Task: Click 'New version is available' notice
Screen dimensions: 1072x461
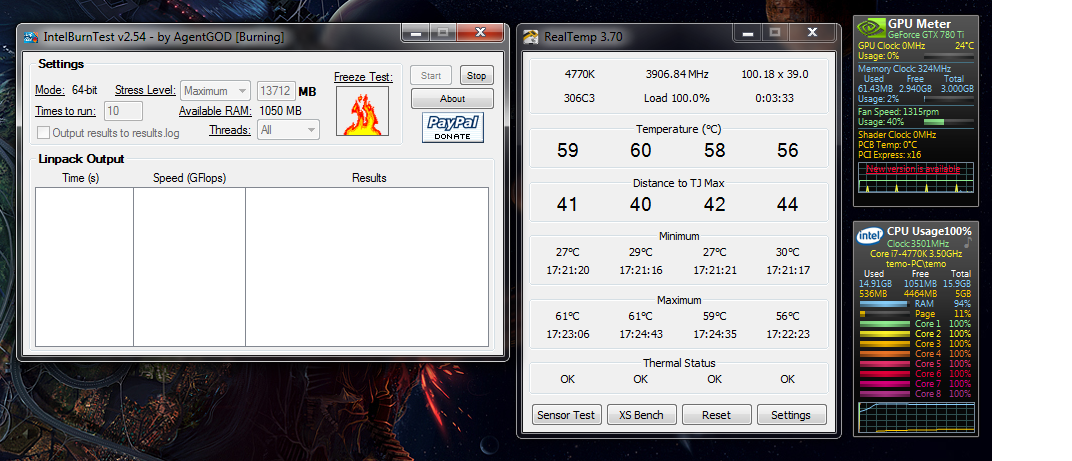Action: (913, 168)
